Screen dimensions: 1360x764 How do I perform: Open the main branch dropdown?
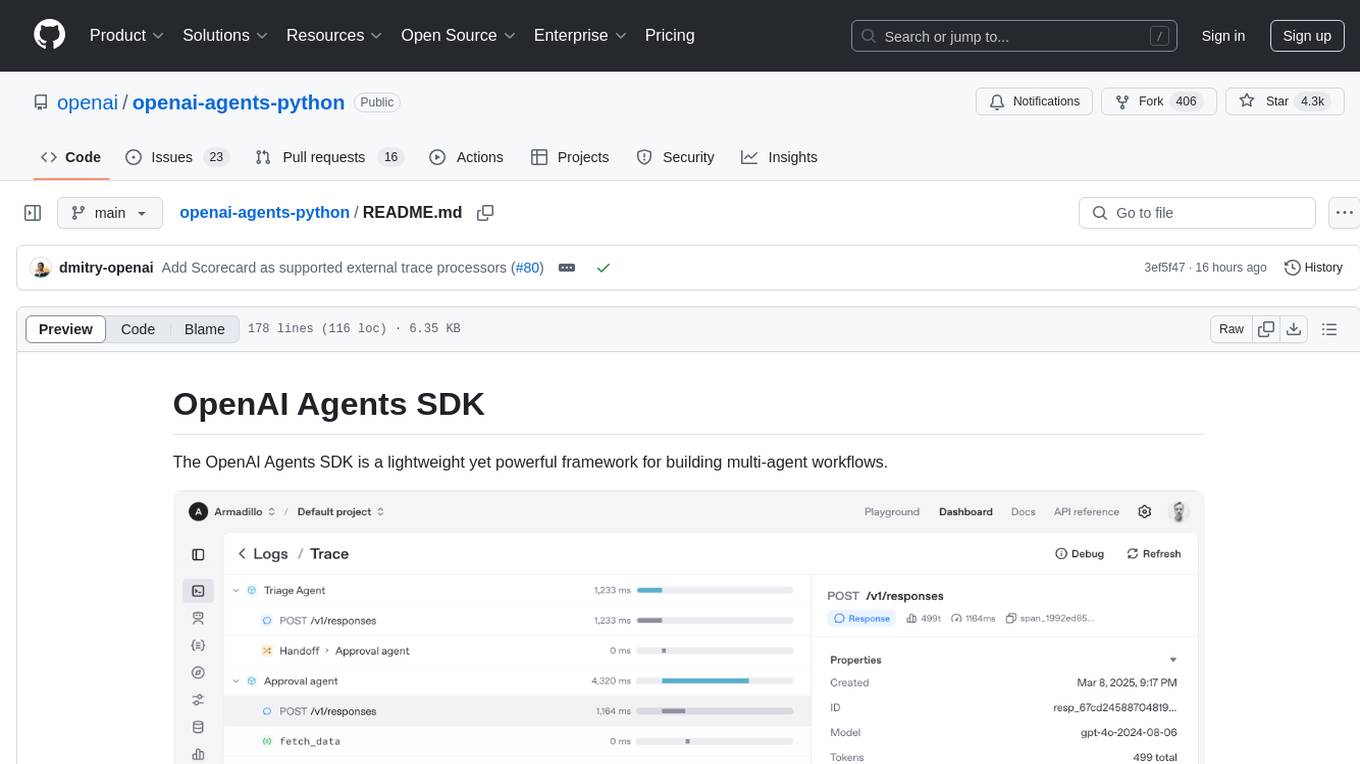pyautogui.click(x=110, y=213)
